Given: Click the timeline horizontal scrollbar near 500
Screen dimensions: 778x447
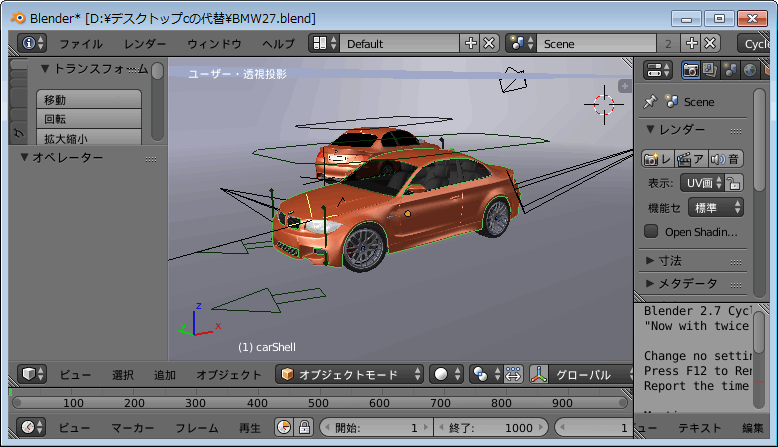Looking at the screenshot, I should click(319, 403).
